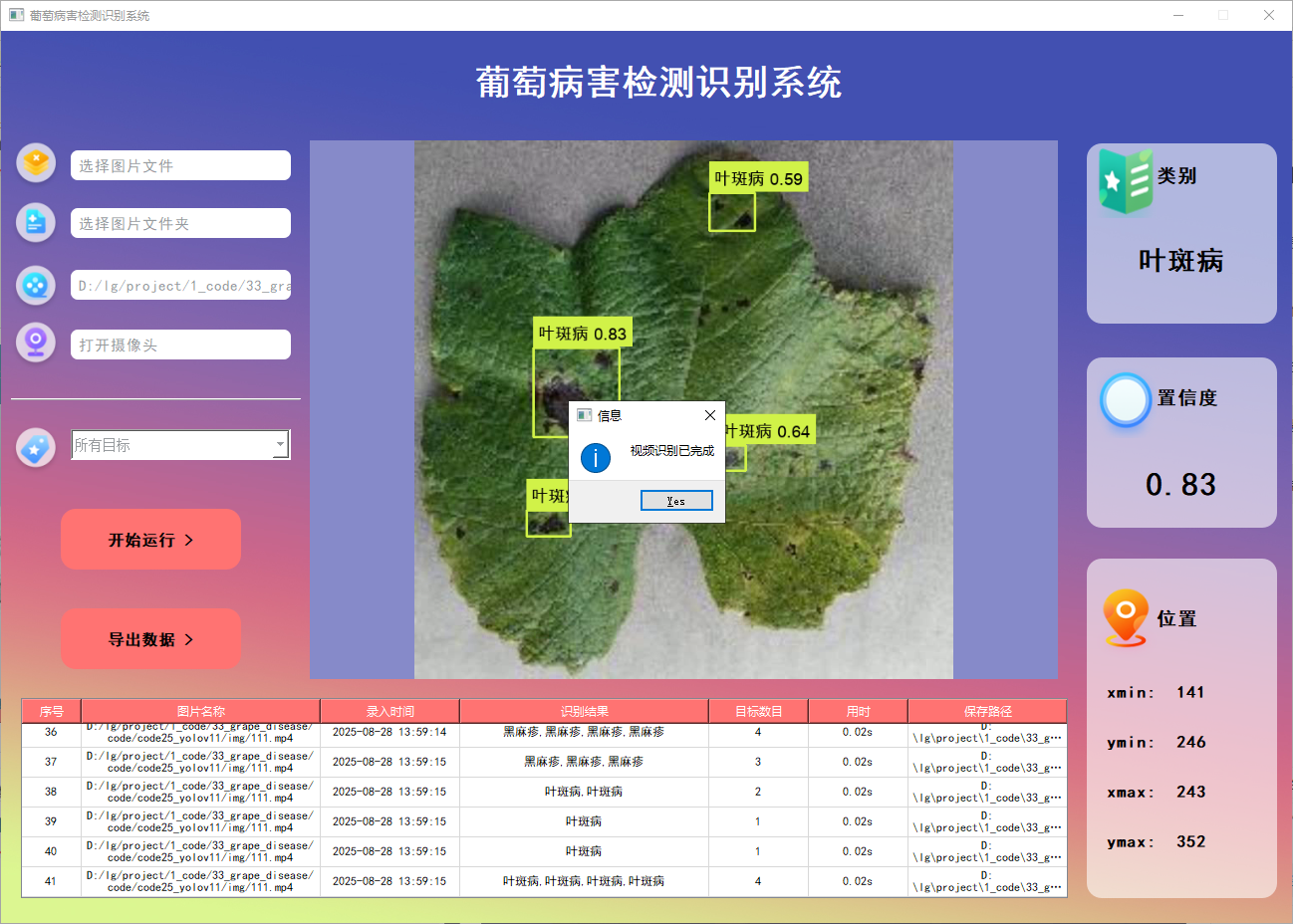The image size is (1293, 924).
Task: Close the 信息 dialog
Action: coord(710,415)
